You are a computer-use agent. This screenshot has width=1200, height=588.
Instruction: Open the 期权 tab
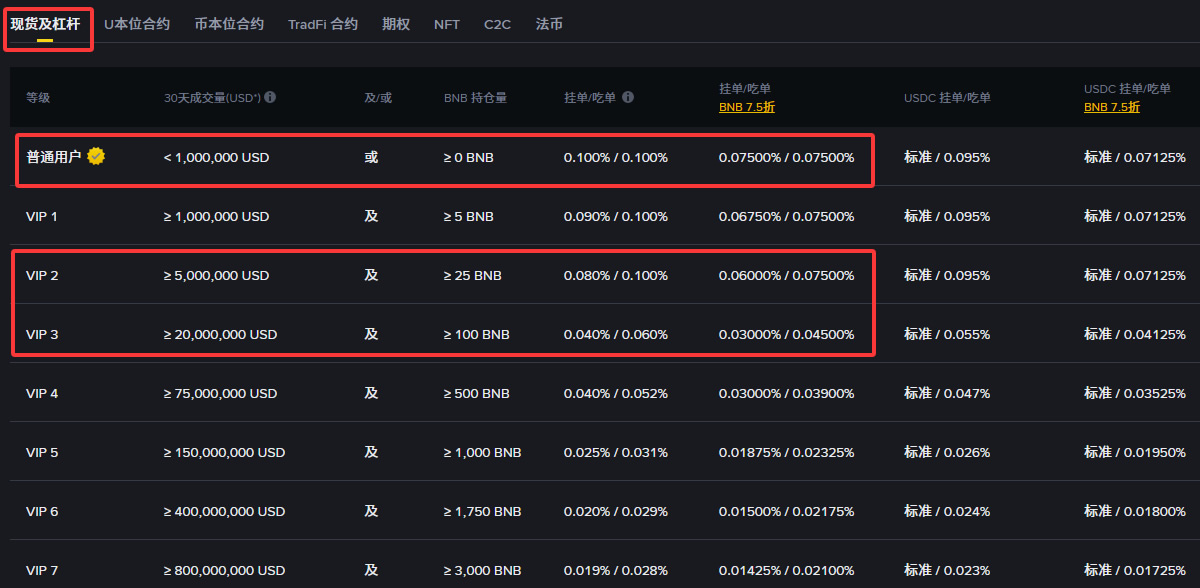pyautogui.click(x=396, y=24)
